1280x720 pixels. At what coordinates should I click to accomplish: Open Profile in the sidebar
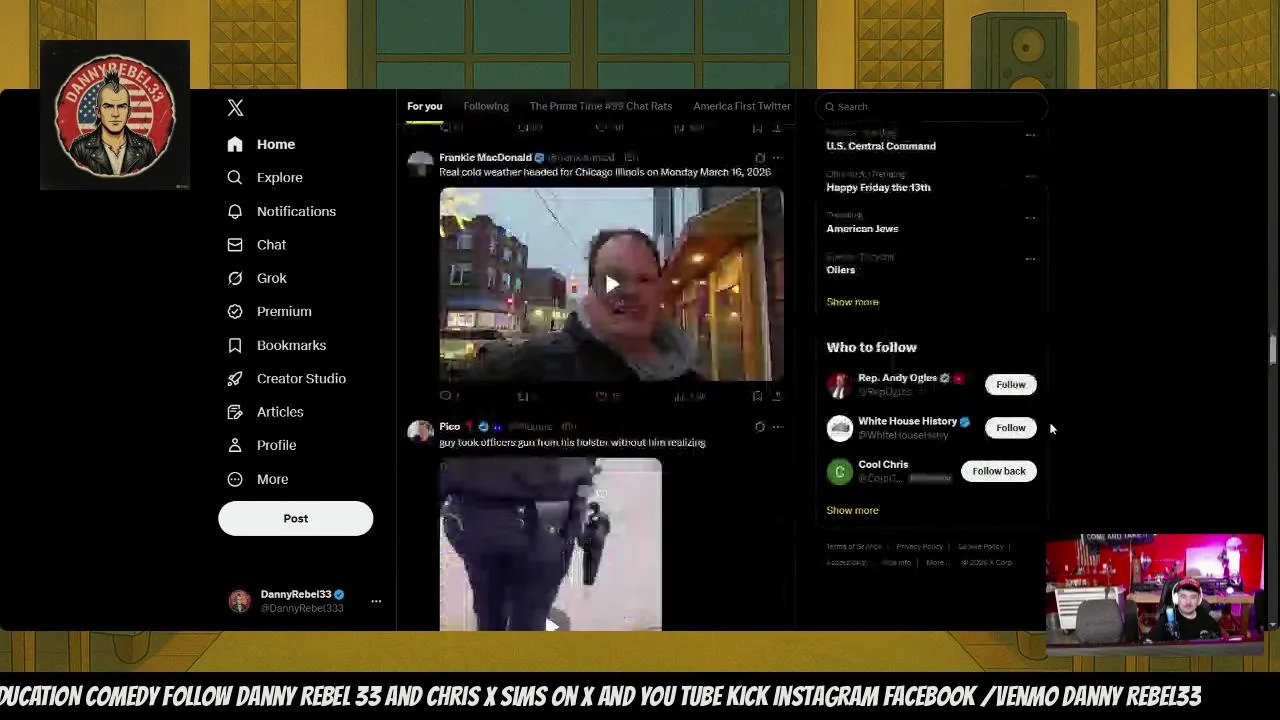click(262, 445)
